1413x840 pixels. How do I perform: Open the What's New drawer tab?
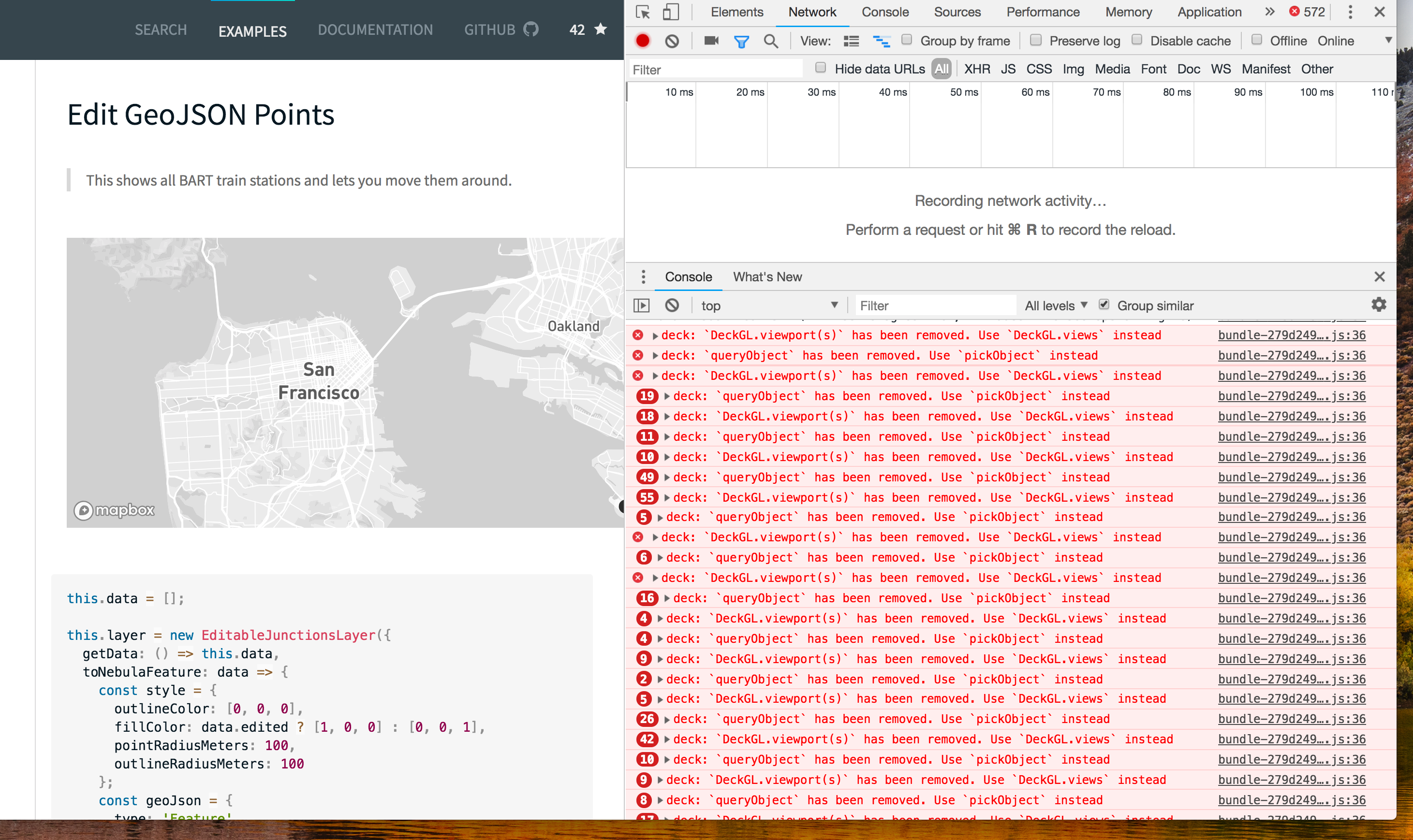(x=767, y=277)
